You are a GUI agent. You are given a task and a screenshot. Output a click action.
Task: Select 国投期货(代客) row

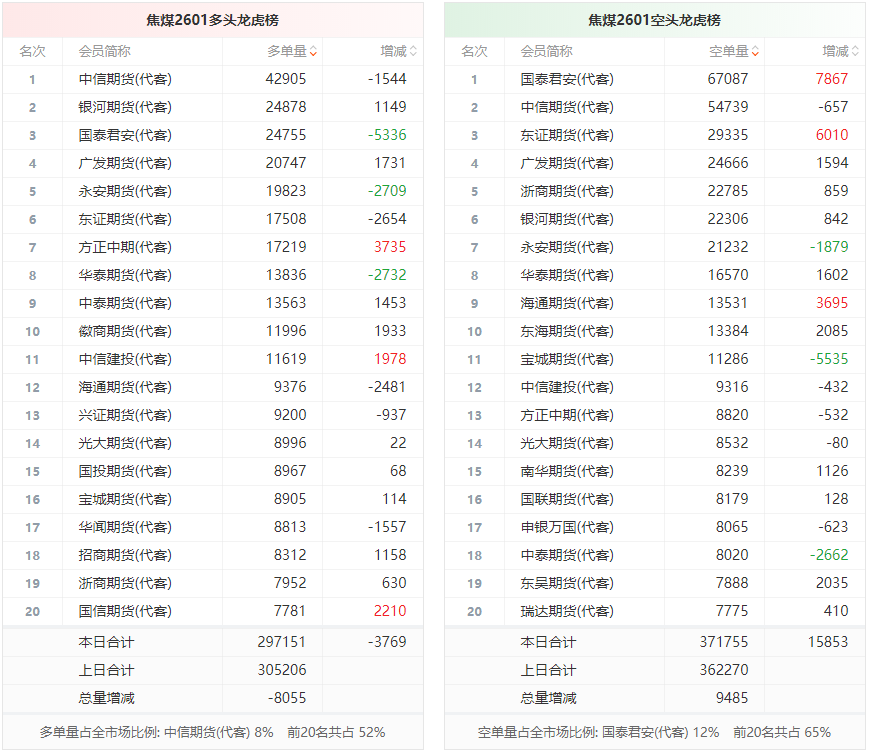(213, 471)
